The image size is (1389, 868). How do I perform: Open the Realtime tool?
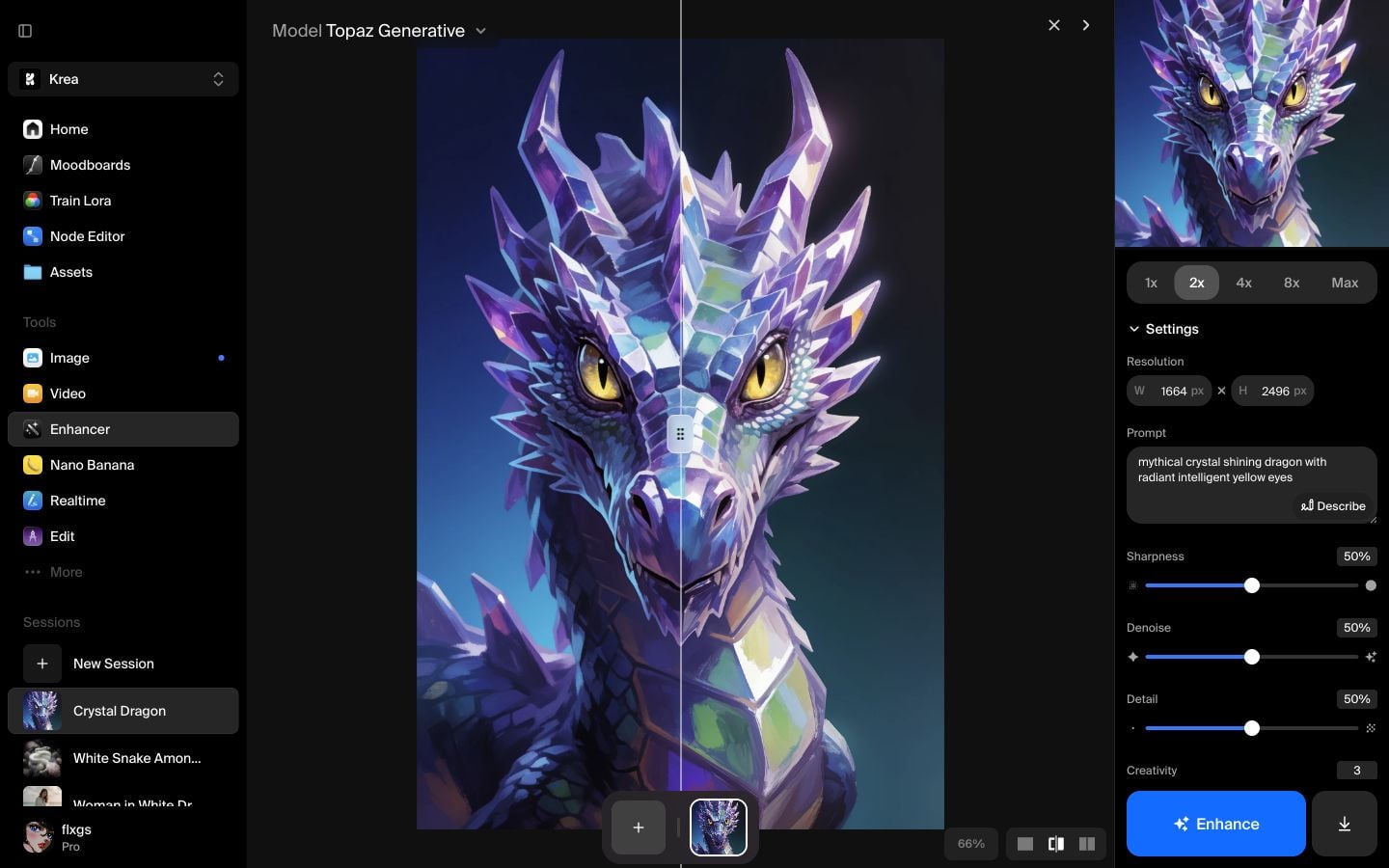123,501
